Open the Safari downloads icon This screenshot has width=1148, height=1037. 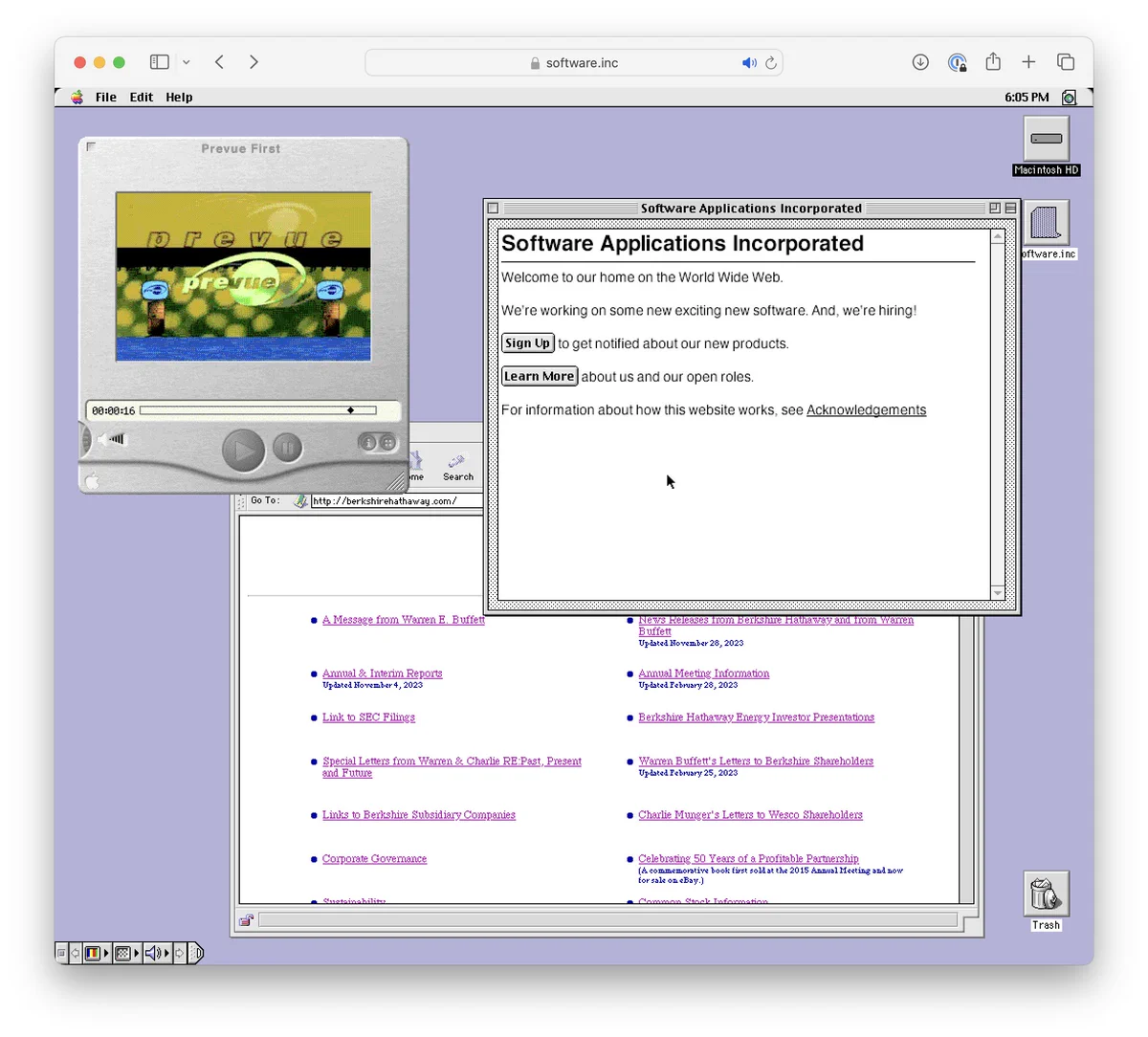pyautogui.click(x=920, y=62)
